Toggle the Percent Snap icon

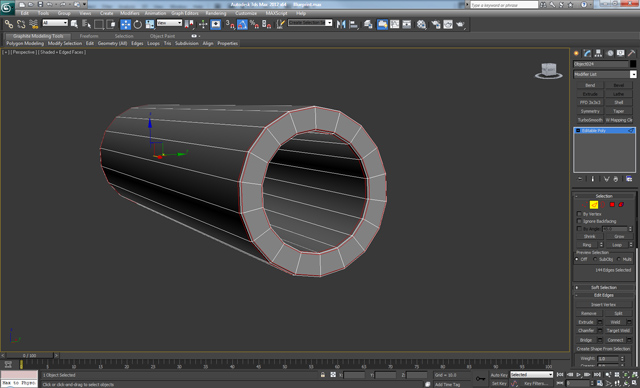(x=254, y=24)
